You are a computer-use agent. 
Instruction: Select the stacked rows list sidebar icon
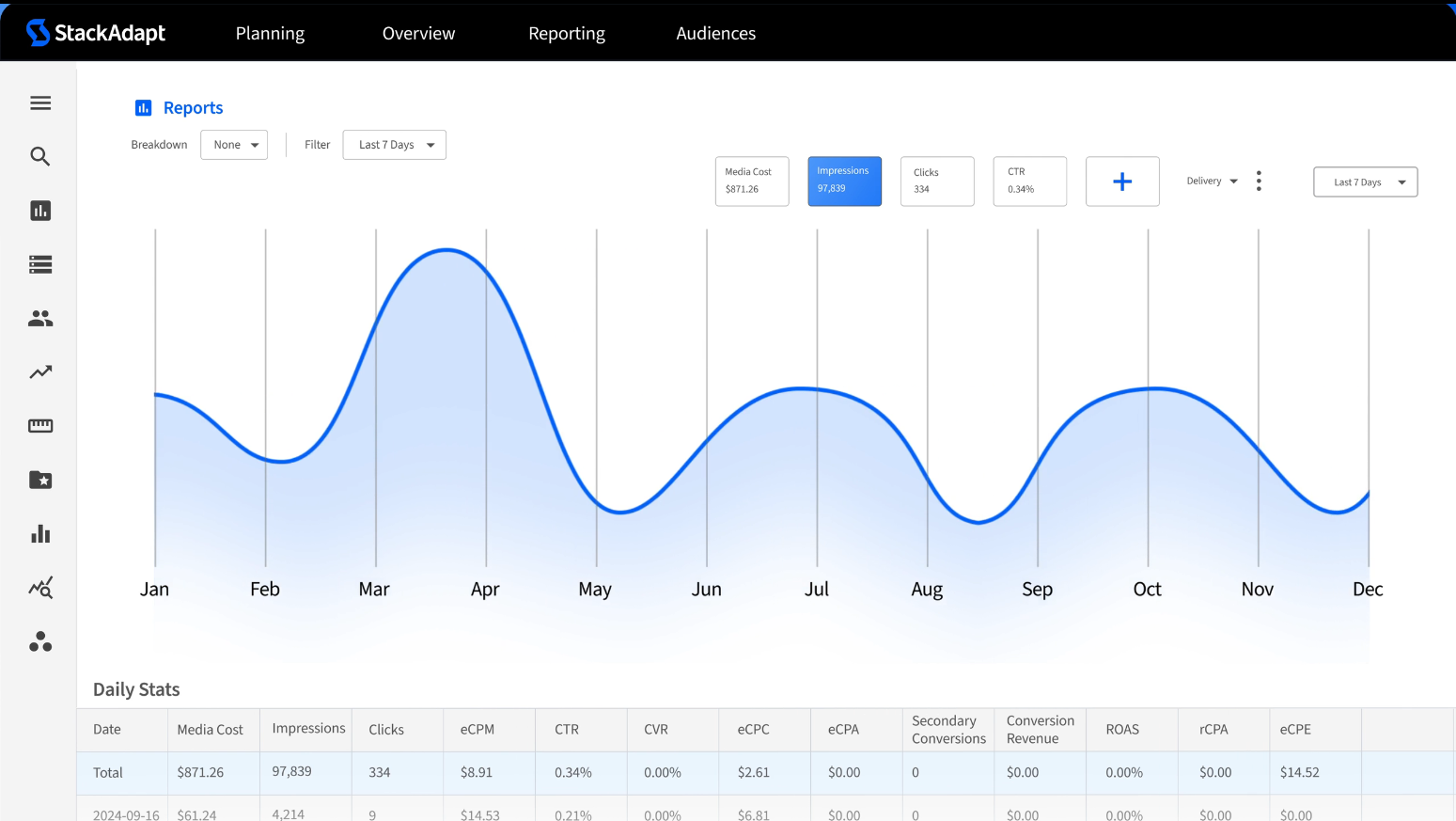pos(40,264)
